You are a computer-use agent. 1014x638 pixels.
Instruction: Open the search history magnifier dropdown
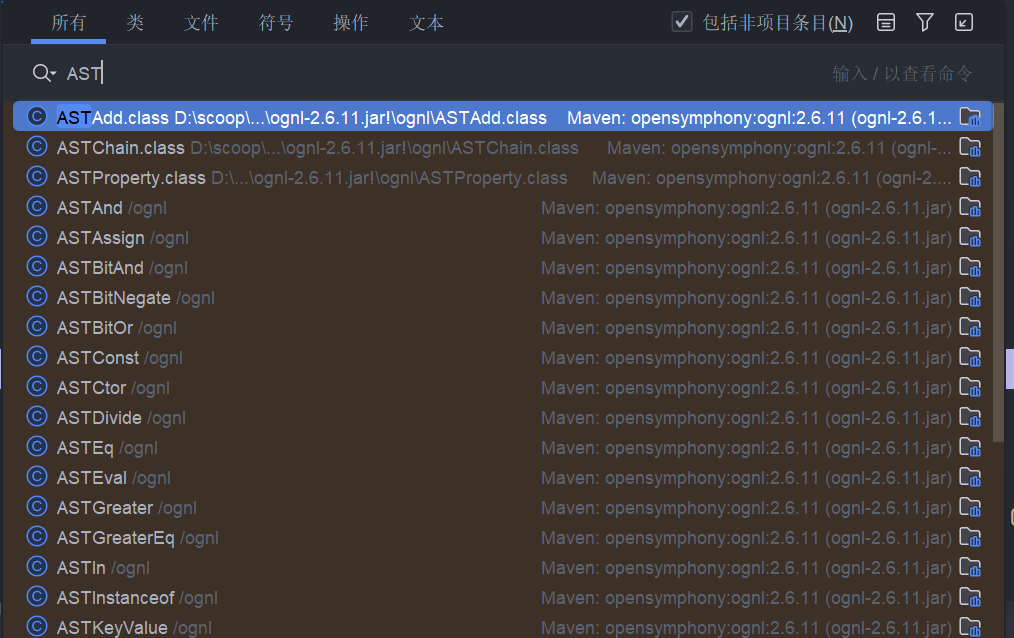44,73
